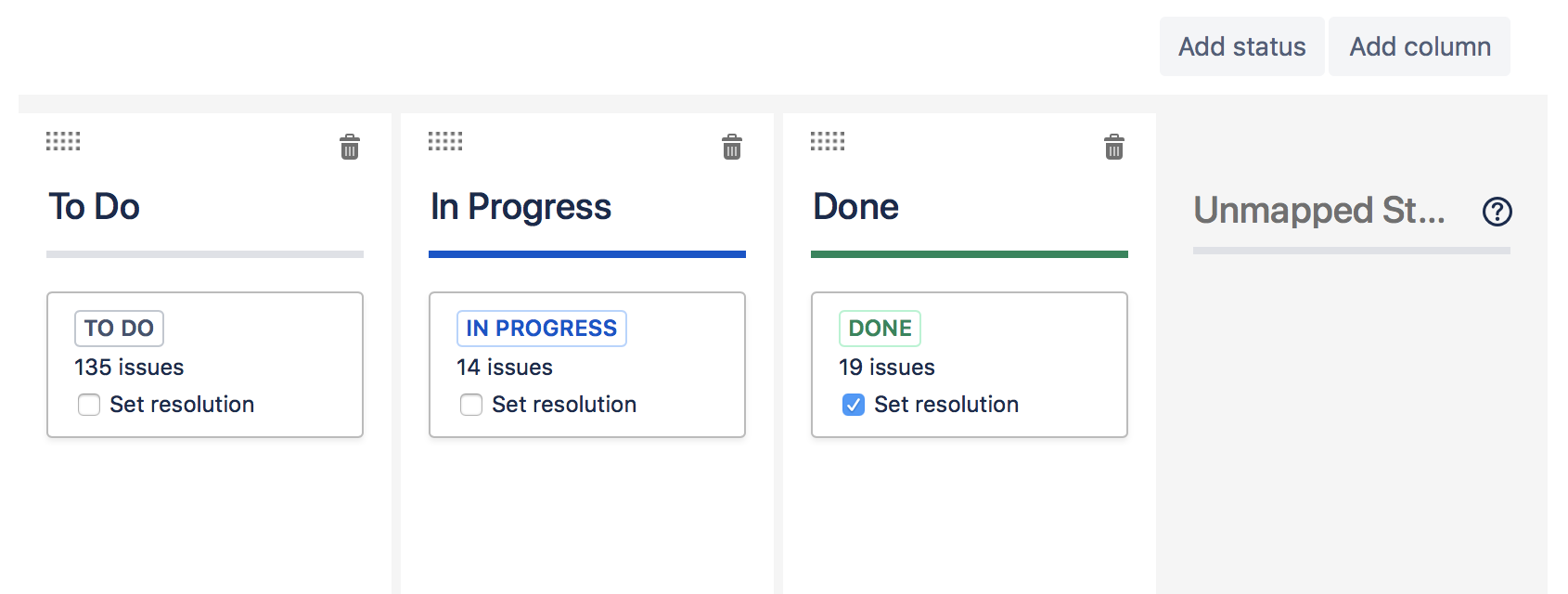Enable Set resolution for the To Do status
This screenshot has height=594, width=1568.
(x=88, y=405)
